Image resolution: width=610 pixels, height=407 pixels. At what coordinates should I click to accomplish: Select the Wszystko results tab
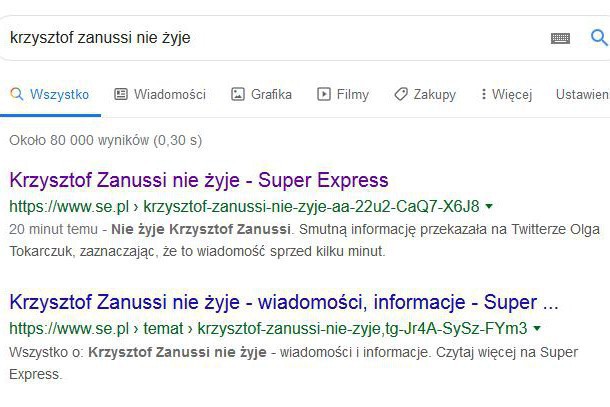click(59, 94)
